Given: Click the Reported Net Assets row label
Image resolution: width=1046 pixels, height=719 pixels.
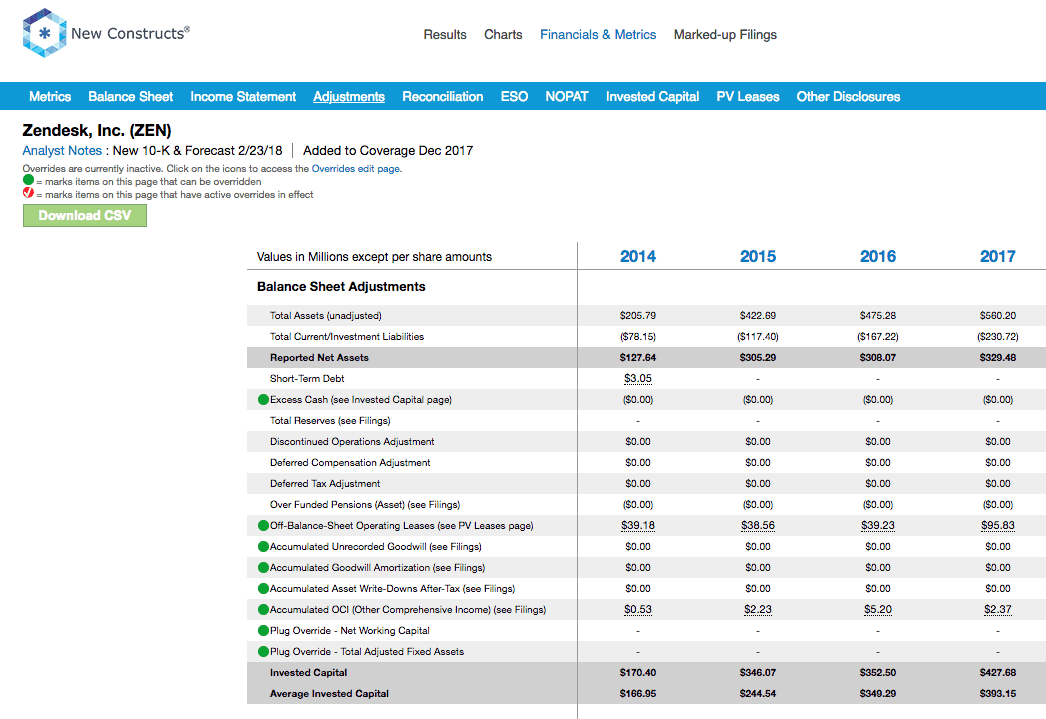Looking at the screenshot, I should pyautogui.click(x=319, y=357).
